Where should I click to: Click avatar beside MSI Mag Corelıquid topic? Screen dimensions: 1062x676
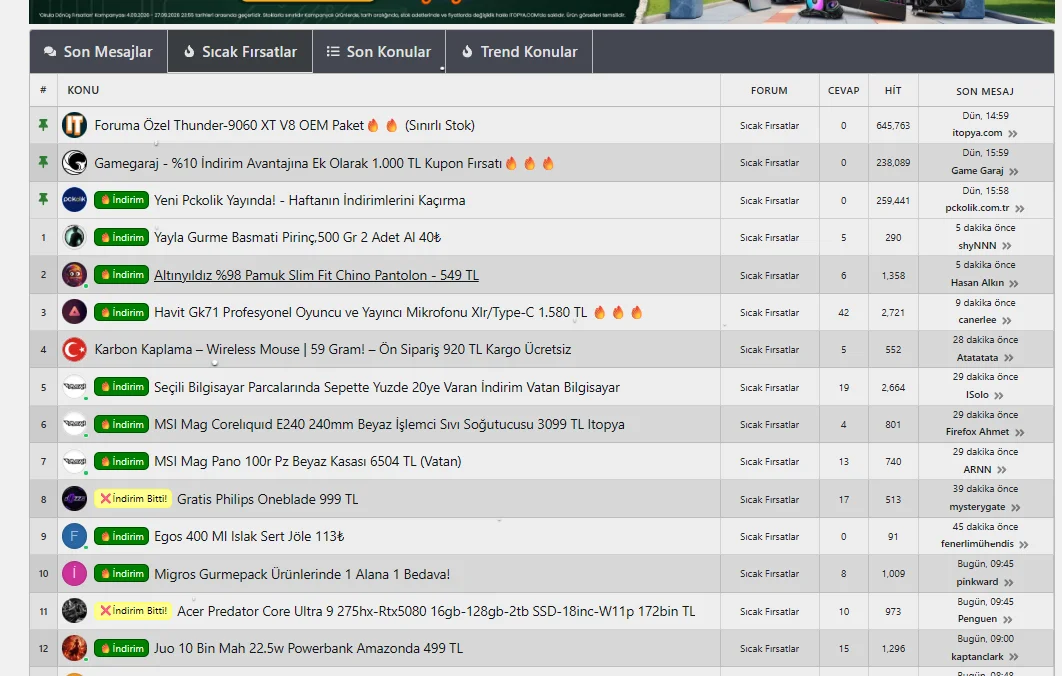click(75, 424)
